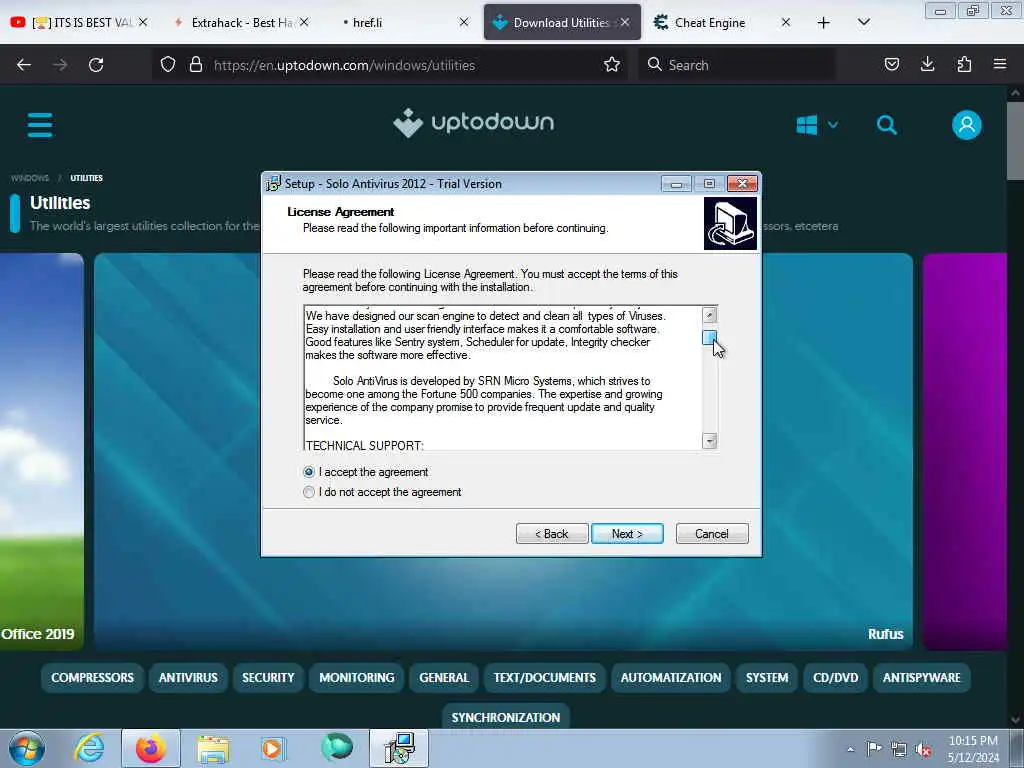Click the WINDOWS breadcrumb link

(30, 178)
